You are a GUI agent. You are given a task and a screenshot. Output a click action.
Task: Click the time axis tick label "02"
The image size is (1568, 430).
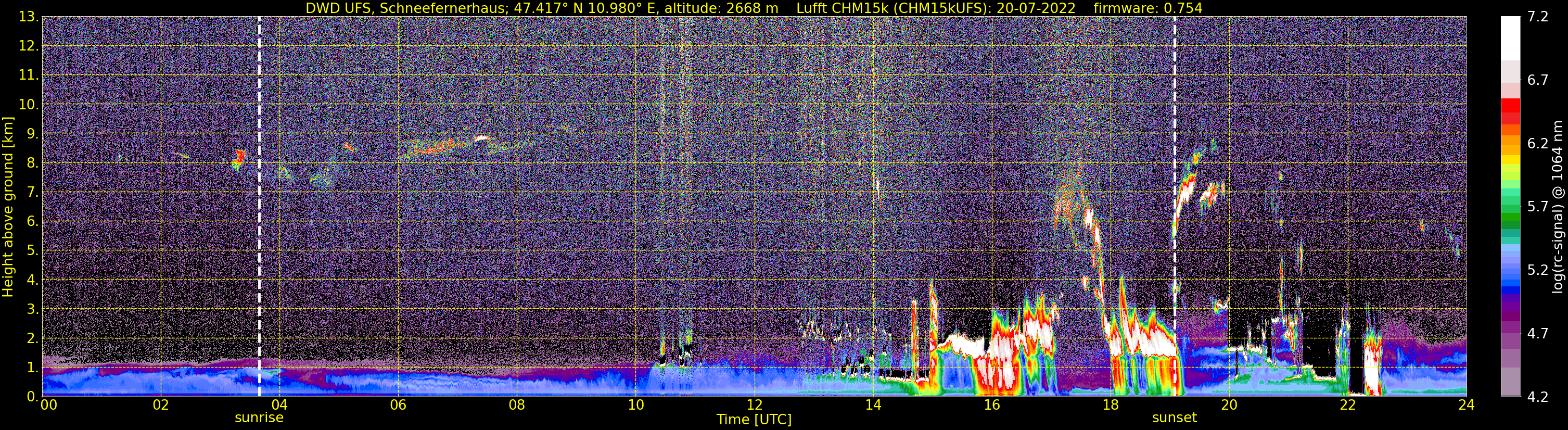click(161, 405)
